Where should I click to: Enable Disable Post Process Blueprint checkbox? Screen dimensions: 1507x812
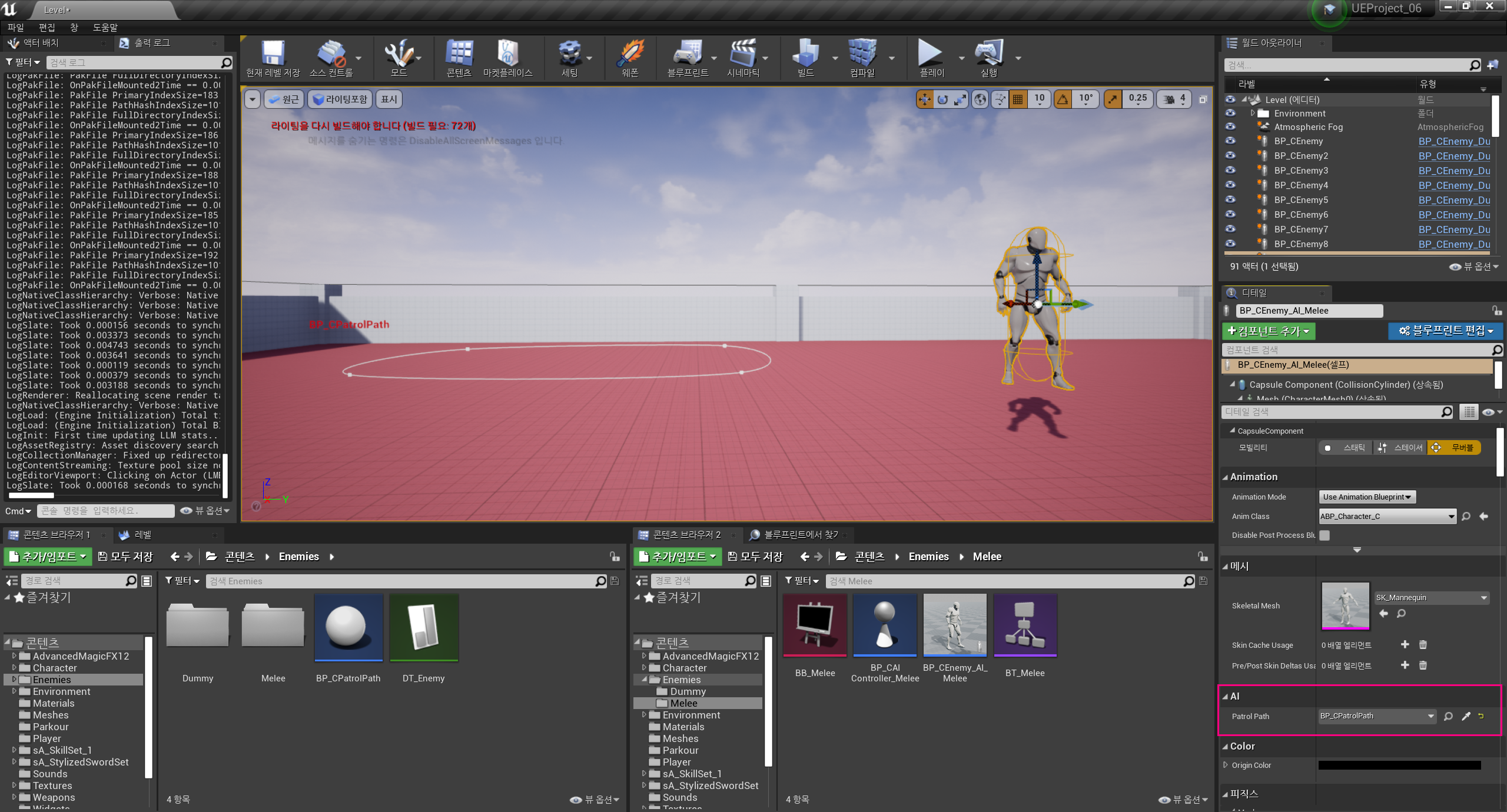pyautogui.click(x=1325, y=535)
